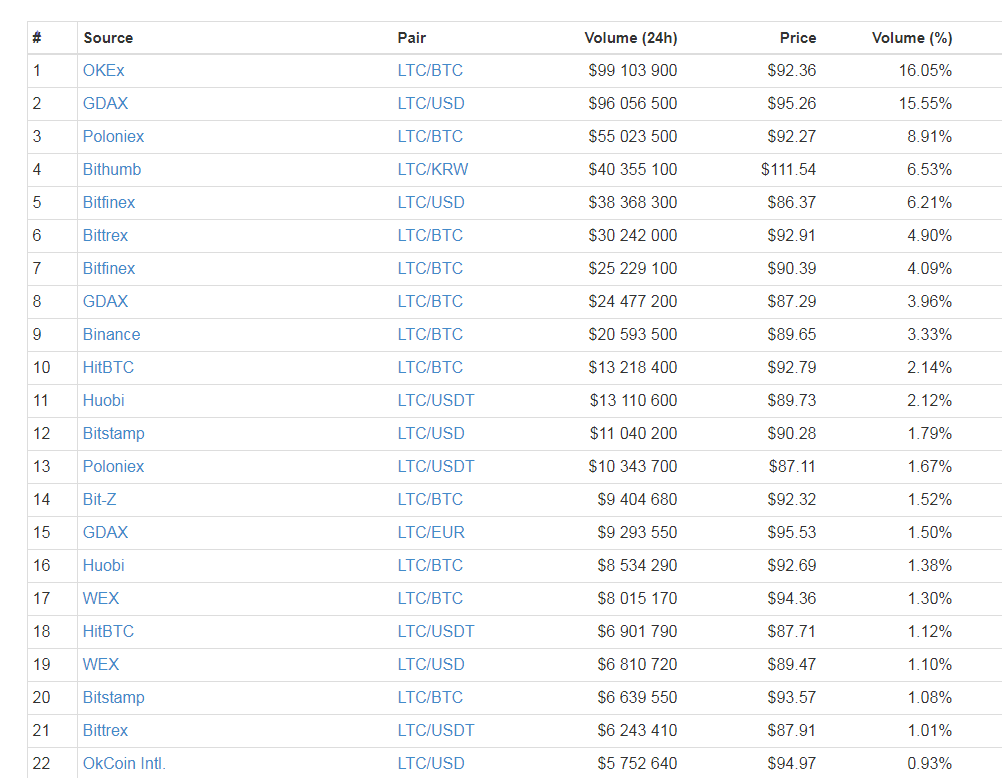The height and width of the screenshot is (778, 1002).
Task: Open GDAX link in row 8
Action: (105, 301)
